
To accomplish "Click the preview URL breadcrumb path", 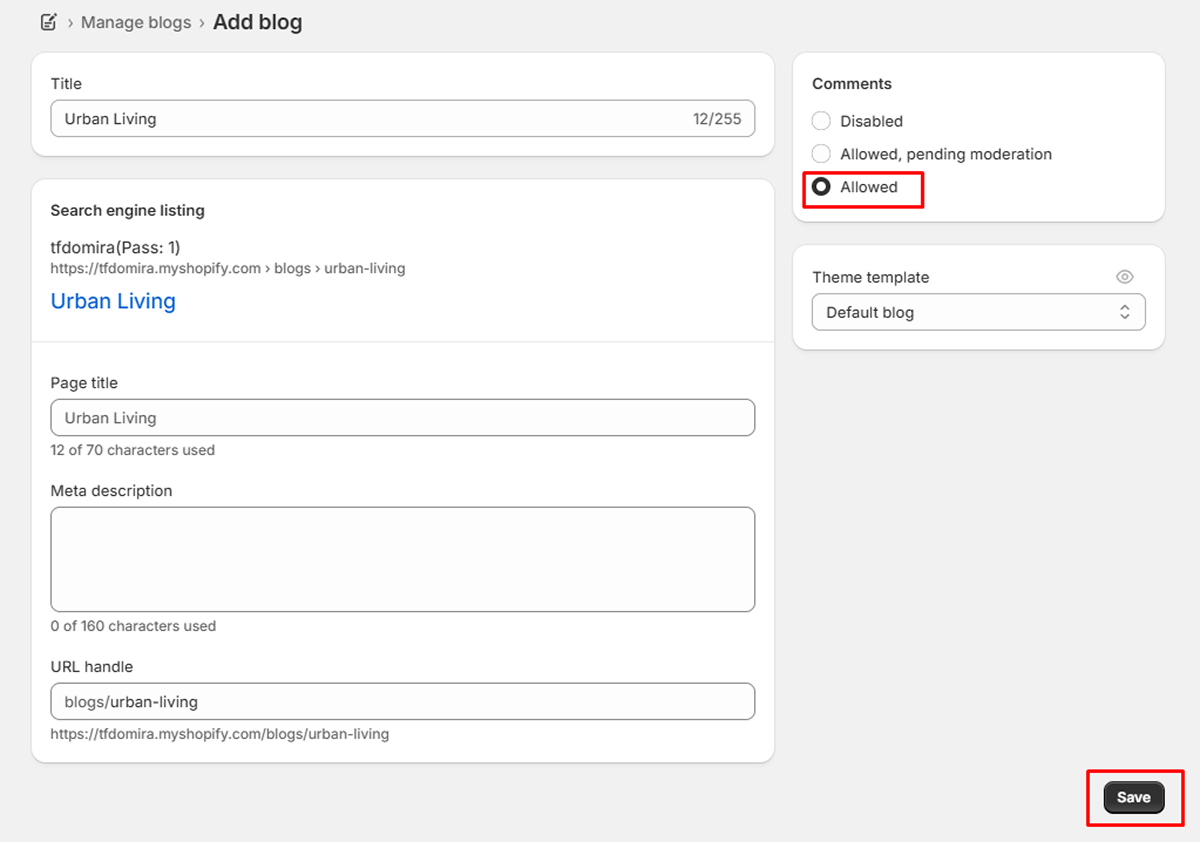I will click(x=228, y=268).
